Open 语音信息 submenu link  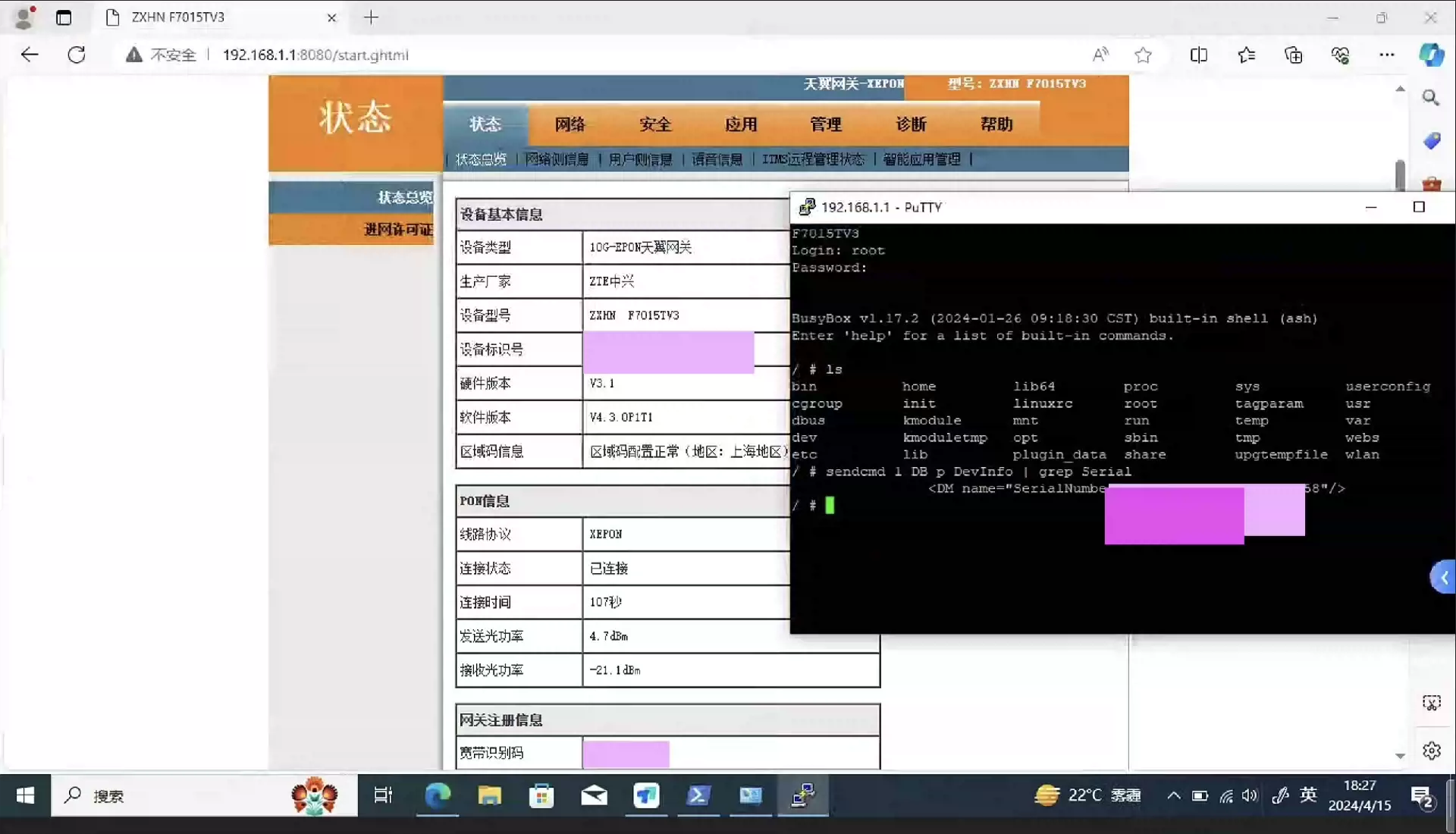coord(717,159)
